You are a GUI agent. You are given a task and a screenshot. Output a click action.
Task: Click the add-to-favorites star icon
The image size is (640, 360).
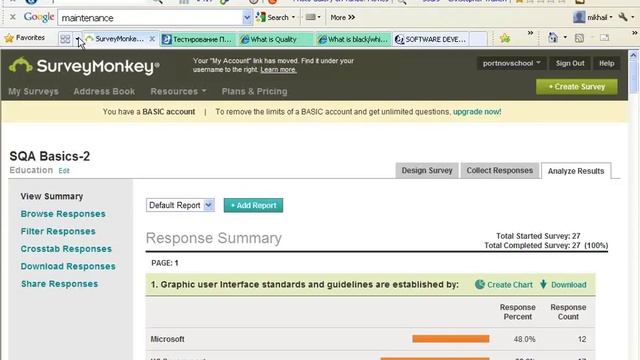click(505, 38)
